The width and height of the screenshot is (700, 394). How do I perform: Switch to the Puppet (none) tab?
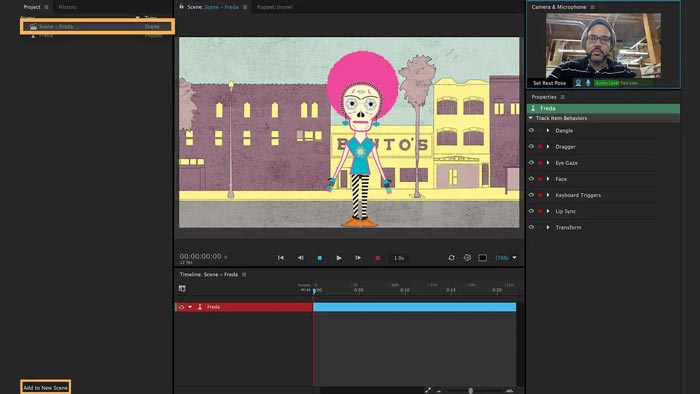point(275,7)
